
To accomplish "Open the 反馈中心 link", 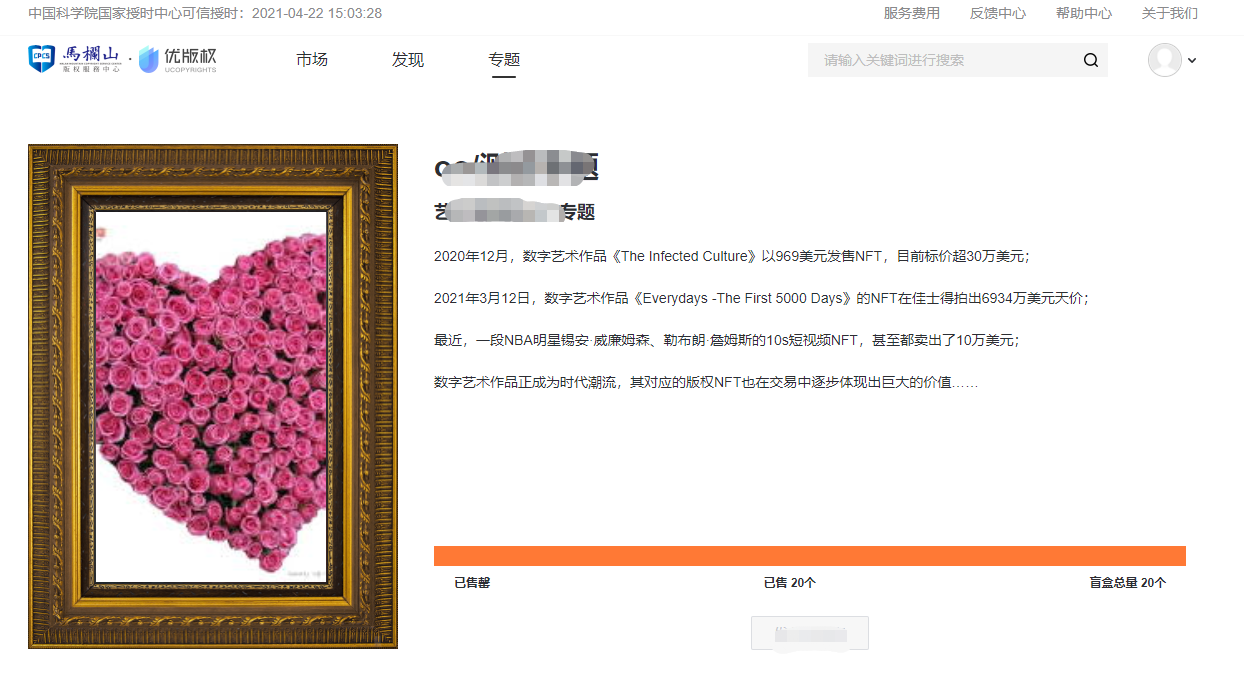I will pos(998,13).
